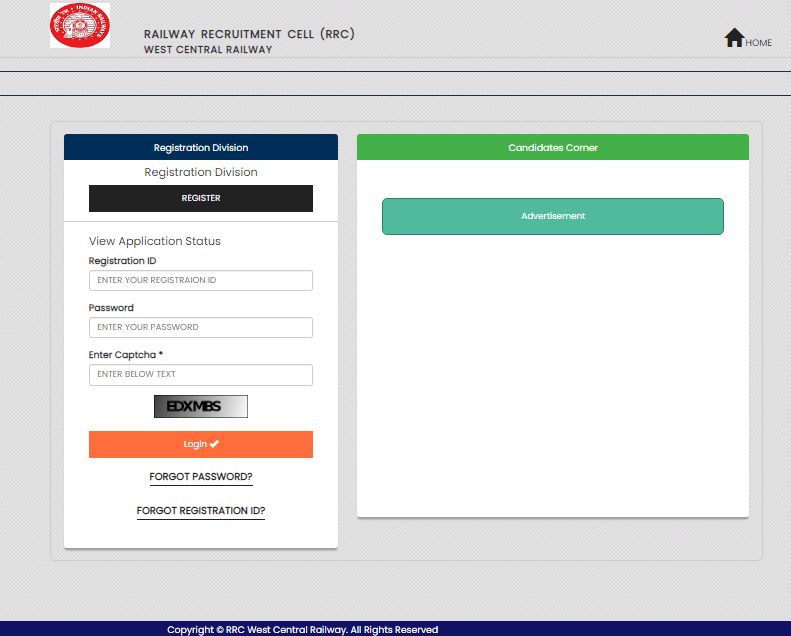Open the Advertisement button in Candidates Corner
The width and height of the screenshot is (791, 636).
(552, 216)
